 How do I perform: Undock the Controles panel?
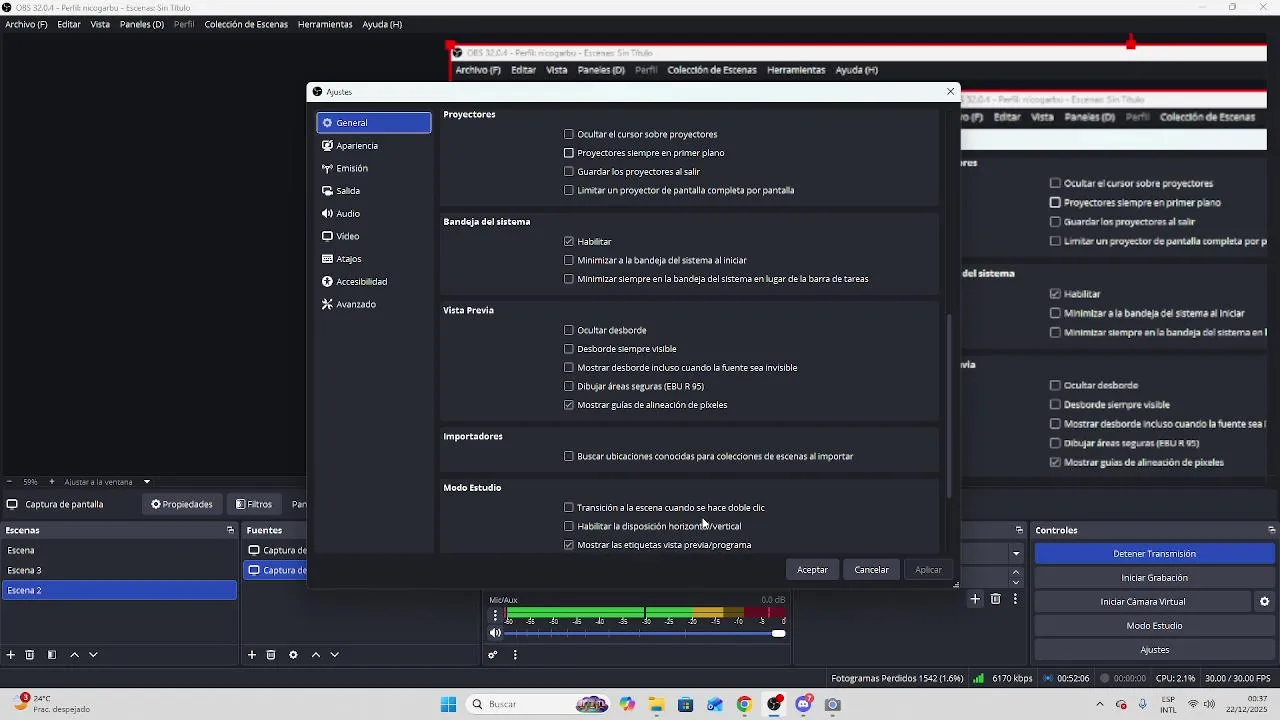(x=1272, y=530)
